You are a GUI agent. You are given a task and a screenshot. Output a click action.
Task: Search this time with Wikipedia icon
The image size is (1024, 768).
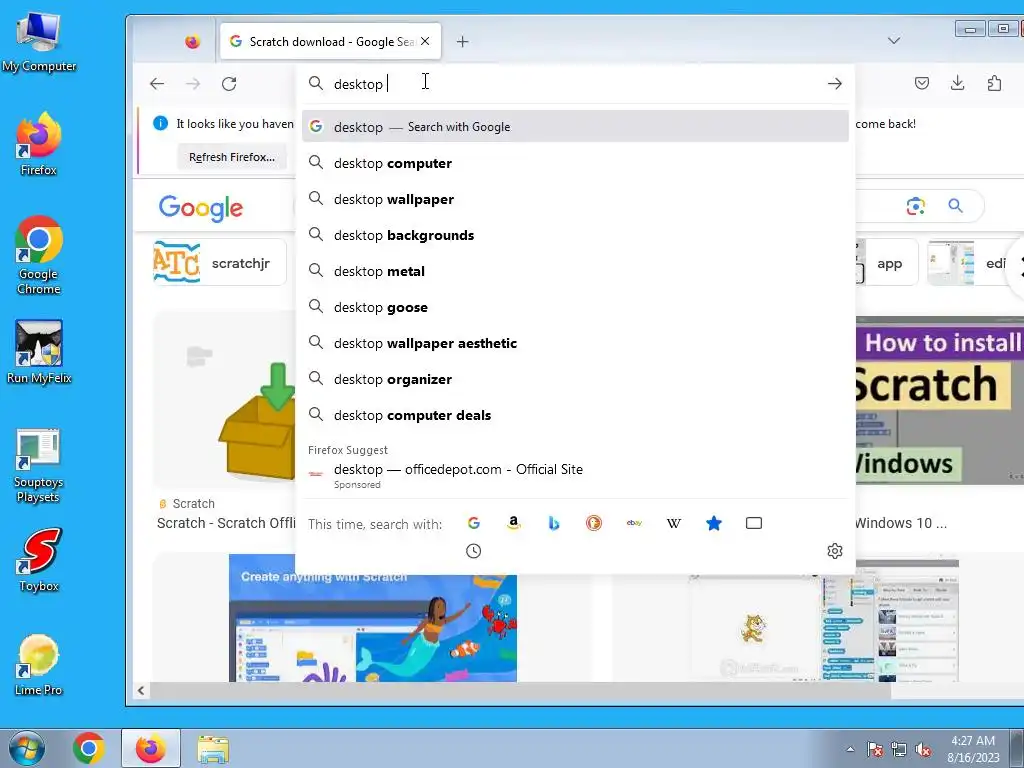674,523
